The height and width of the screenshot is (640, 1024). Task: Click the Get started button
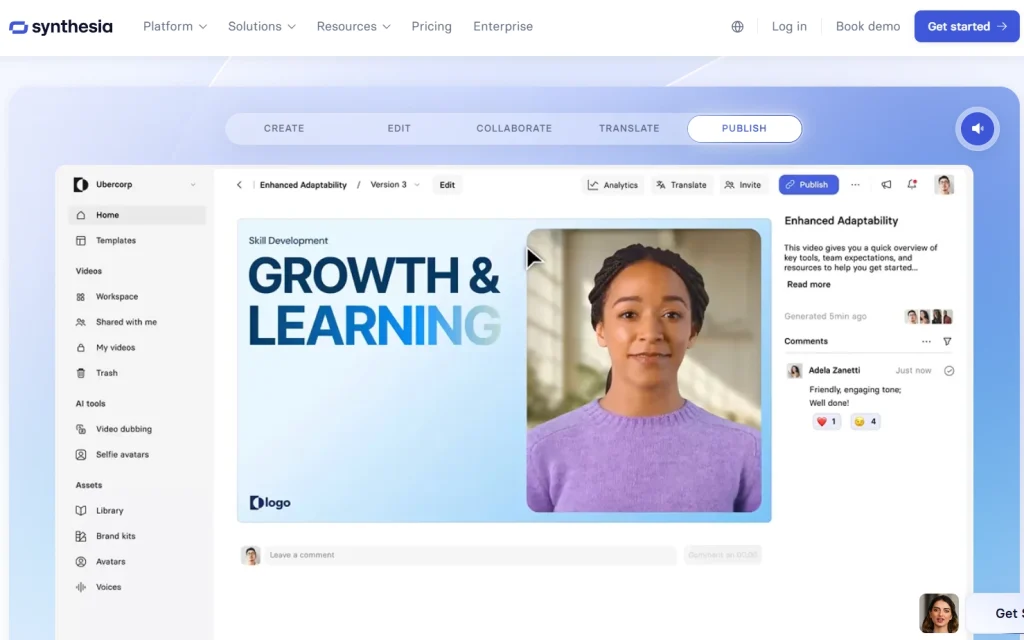pos(966,27)
